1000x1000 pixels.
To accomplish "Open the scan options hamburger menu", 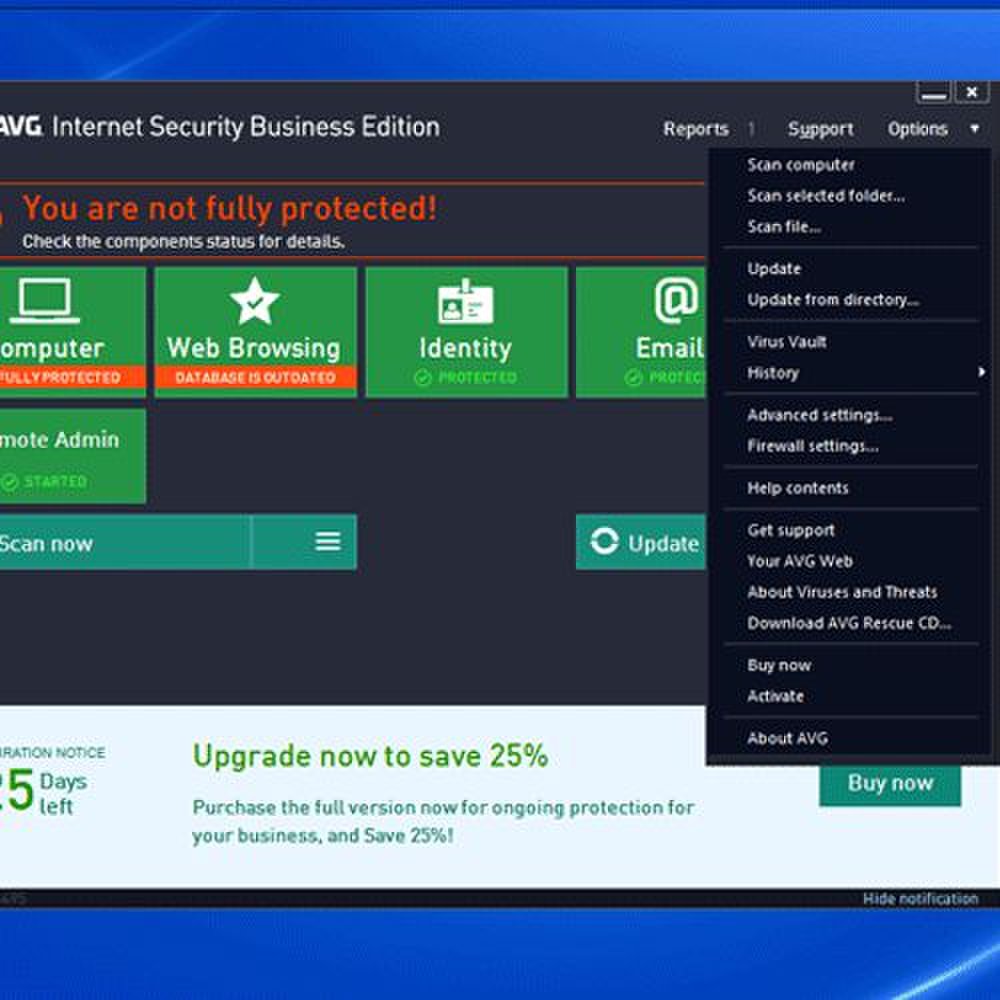I will 328,541.
